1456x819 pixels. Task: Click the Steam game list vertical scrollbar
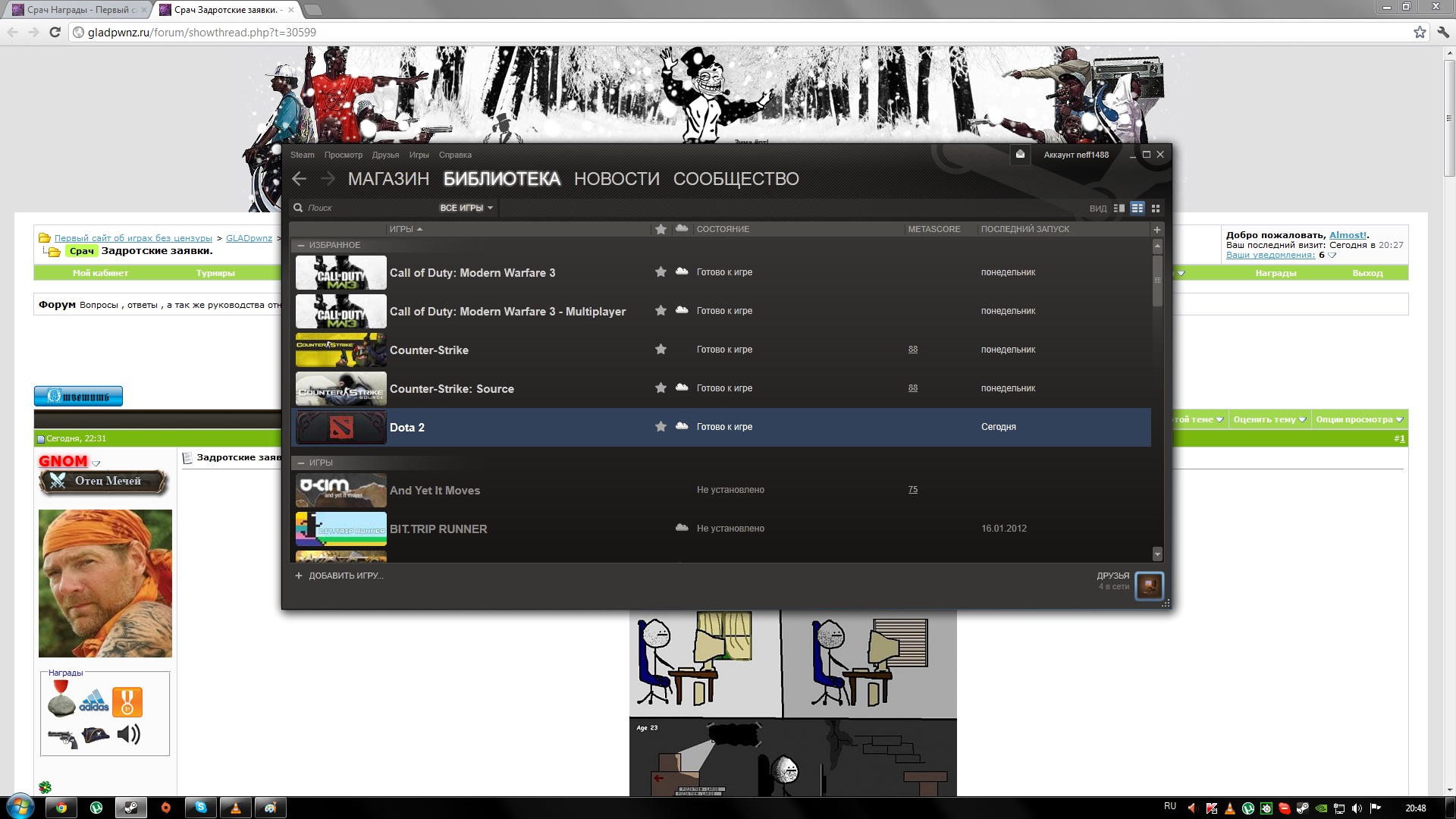(1157, 281)
